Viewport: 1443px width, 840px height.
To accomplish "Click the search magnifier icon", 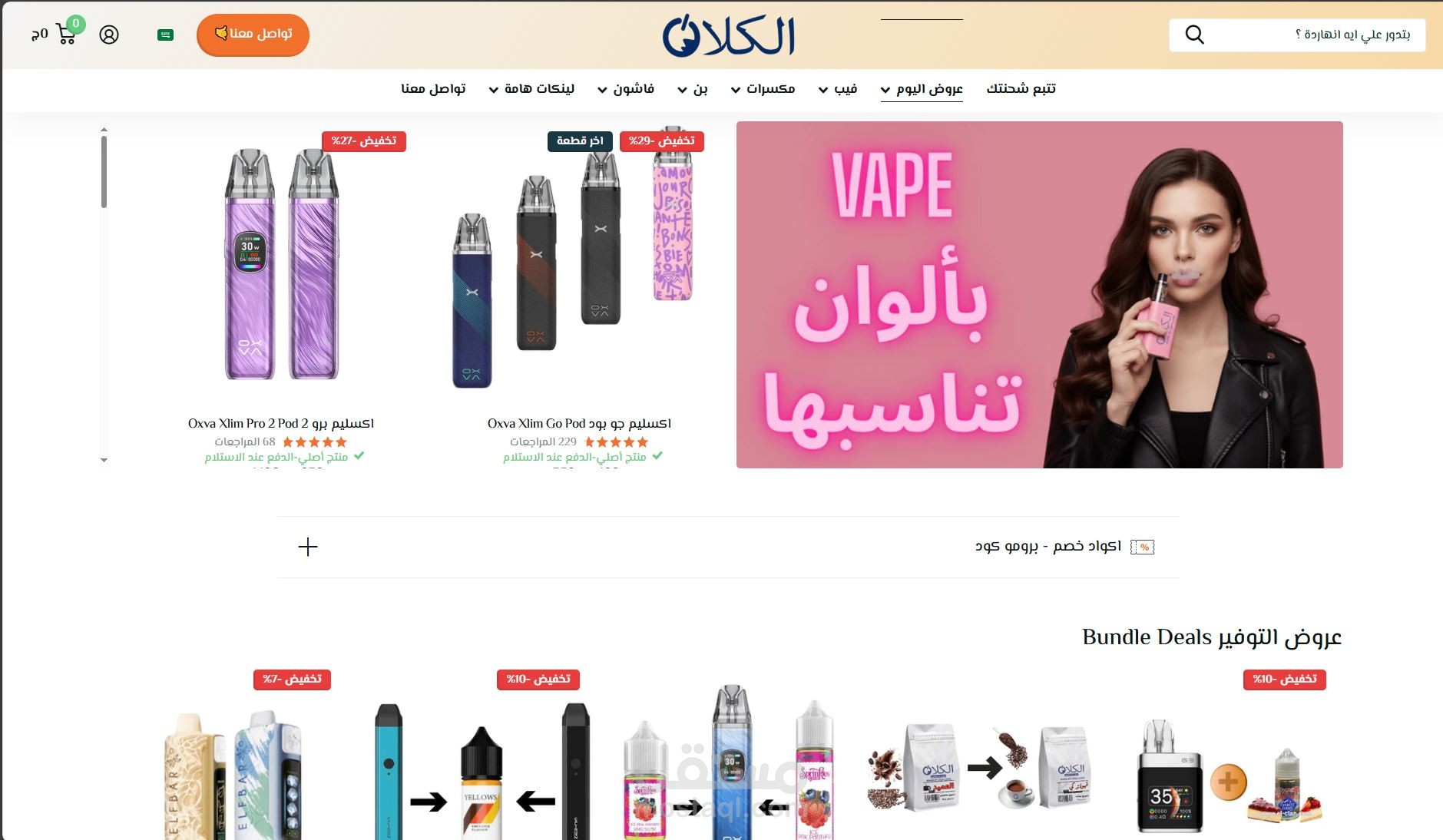I will click(x=1194, y=35).
